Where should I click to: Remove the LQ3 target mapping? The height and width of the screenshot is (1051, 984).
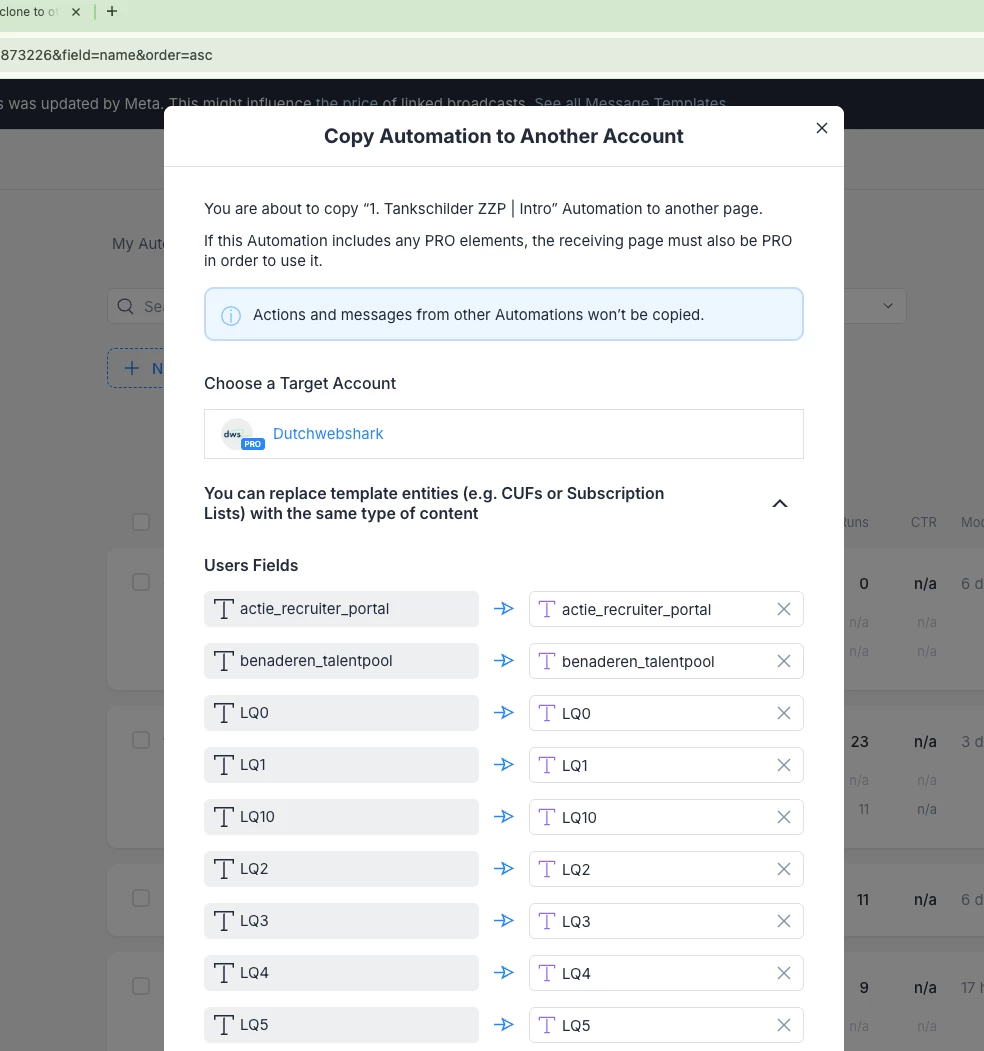coord(784,921)
